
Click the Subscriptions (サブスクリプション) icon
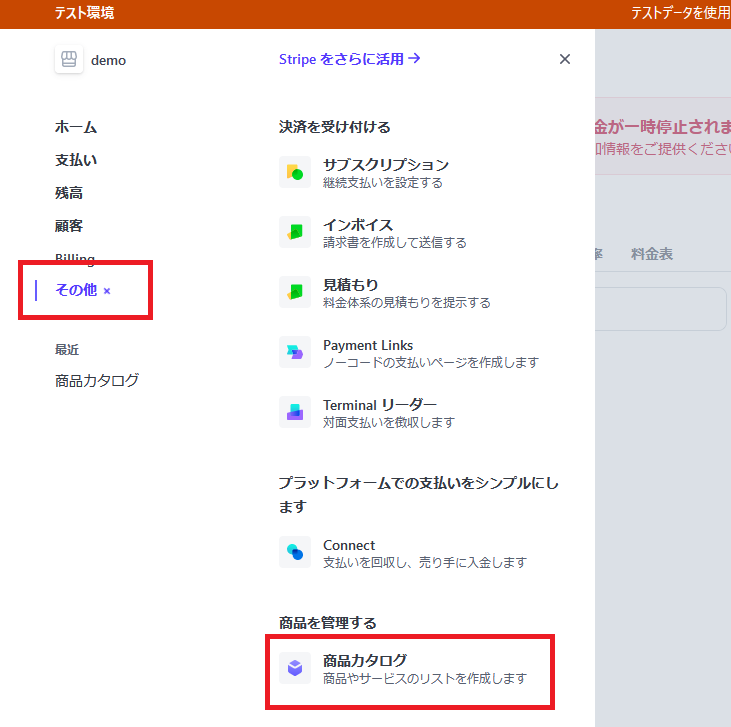tap(294, 173)
